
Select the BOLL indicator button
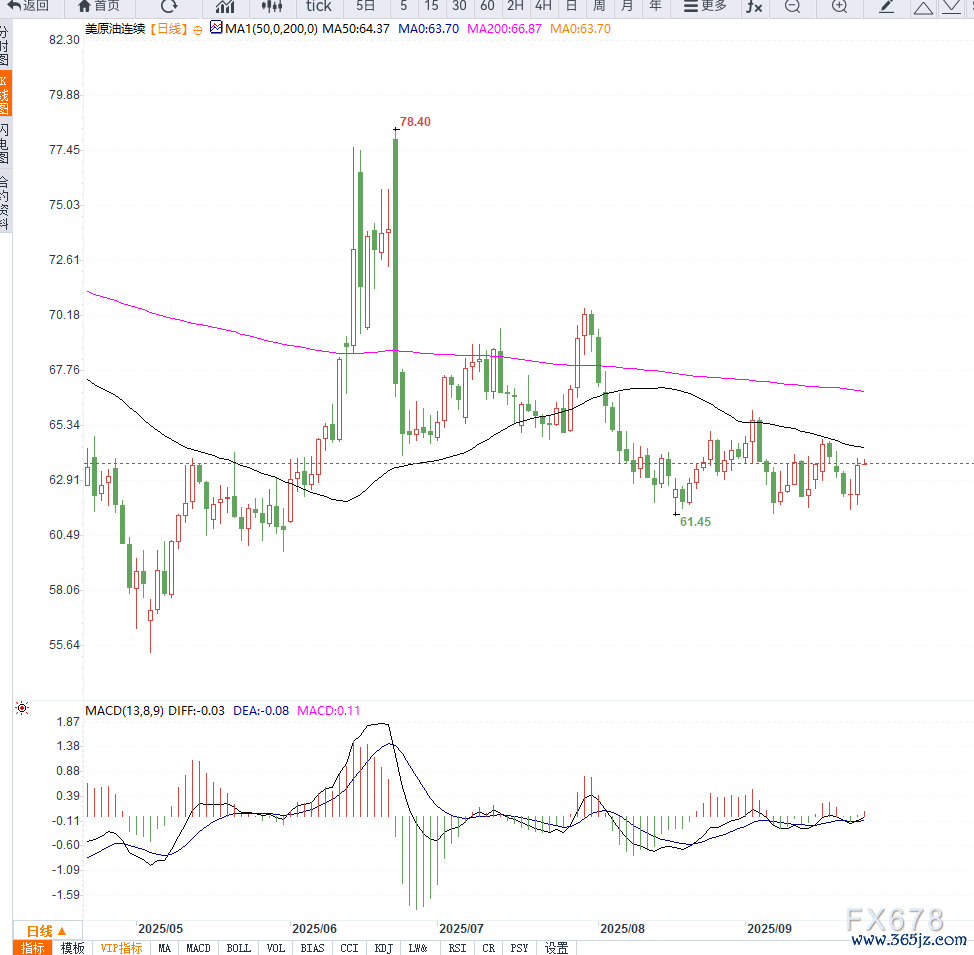point(238,948)
